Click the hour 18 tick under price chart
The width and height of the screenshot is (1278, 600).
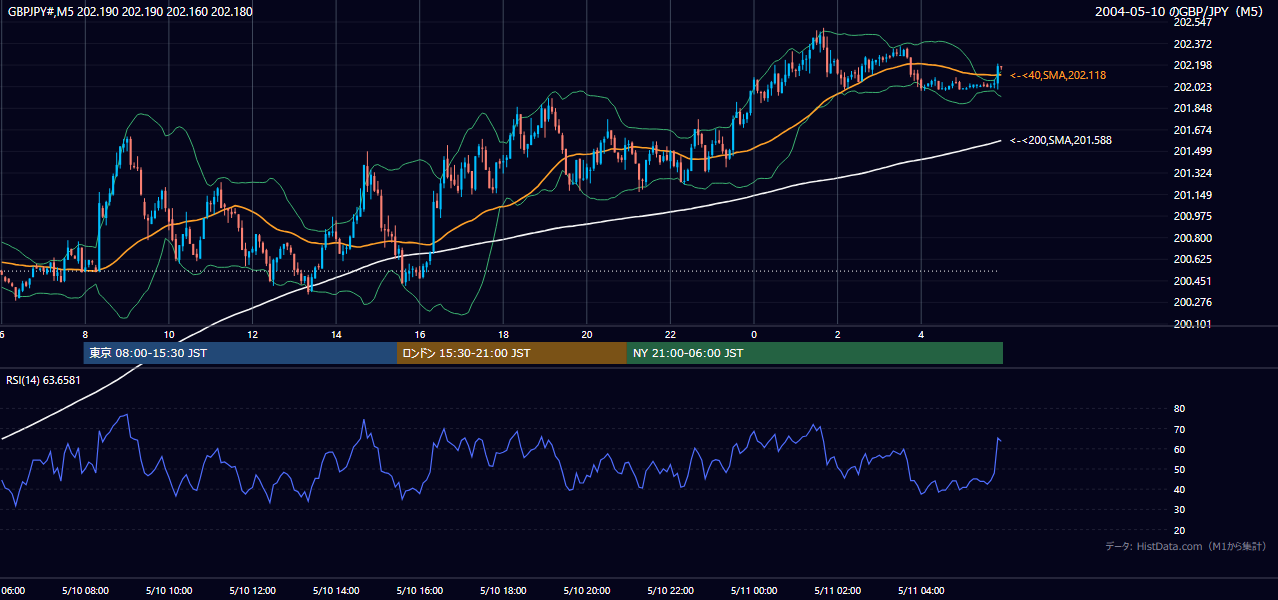click(x=503, y=335)
